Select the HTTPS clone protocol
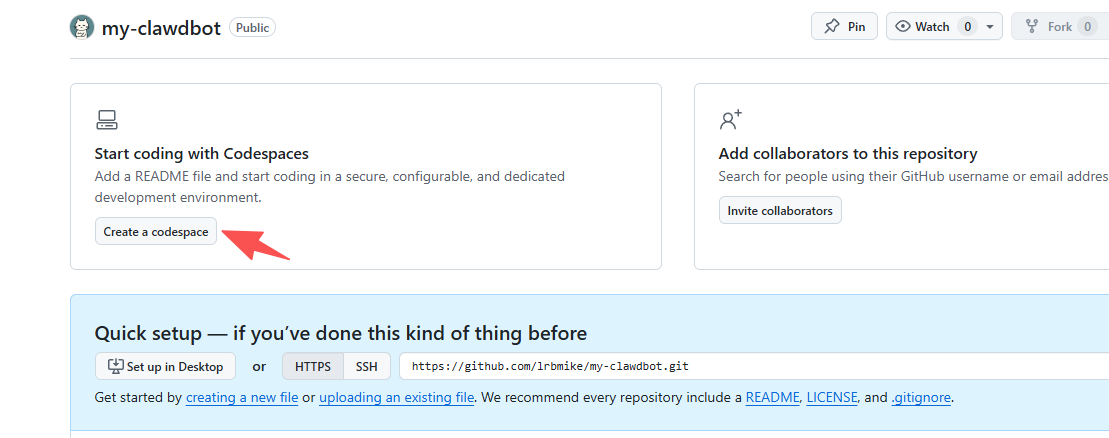 click(x=313, y=366)
